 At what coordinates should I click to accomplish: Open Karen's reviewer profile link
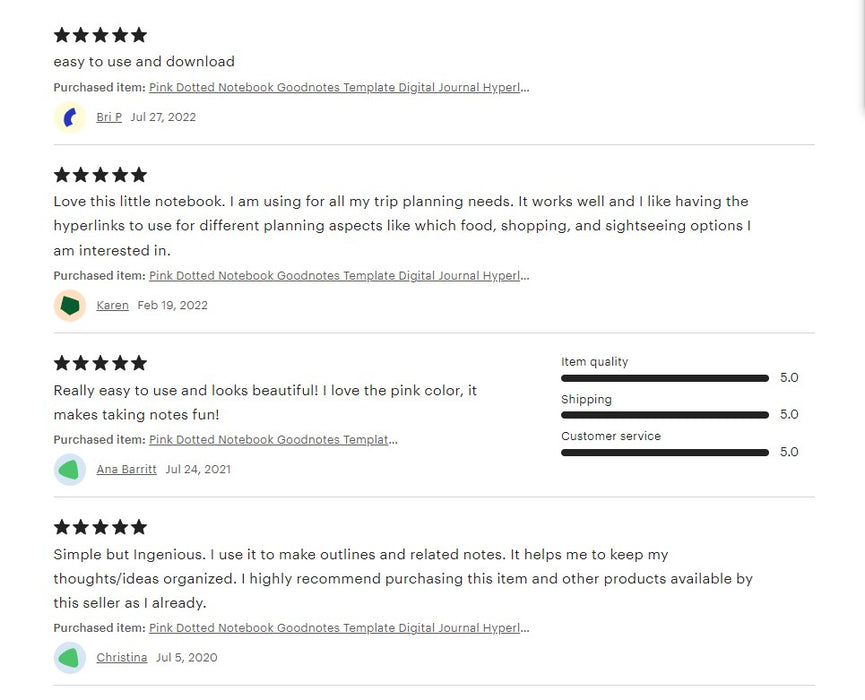pos(112,305)
